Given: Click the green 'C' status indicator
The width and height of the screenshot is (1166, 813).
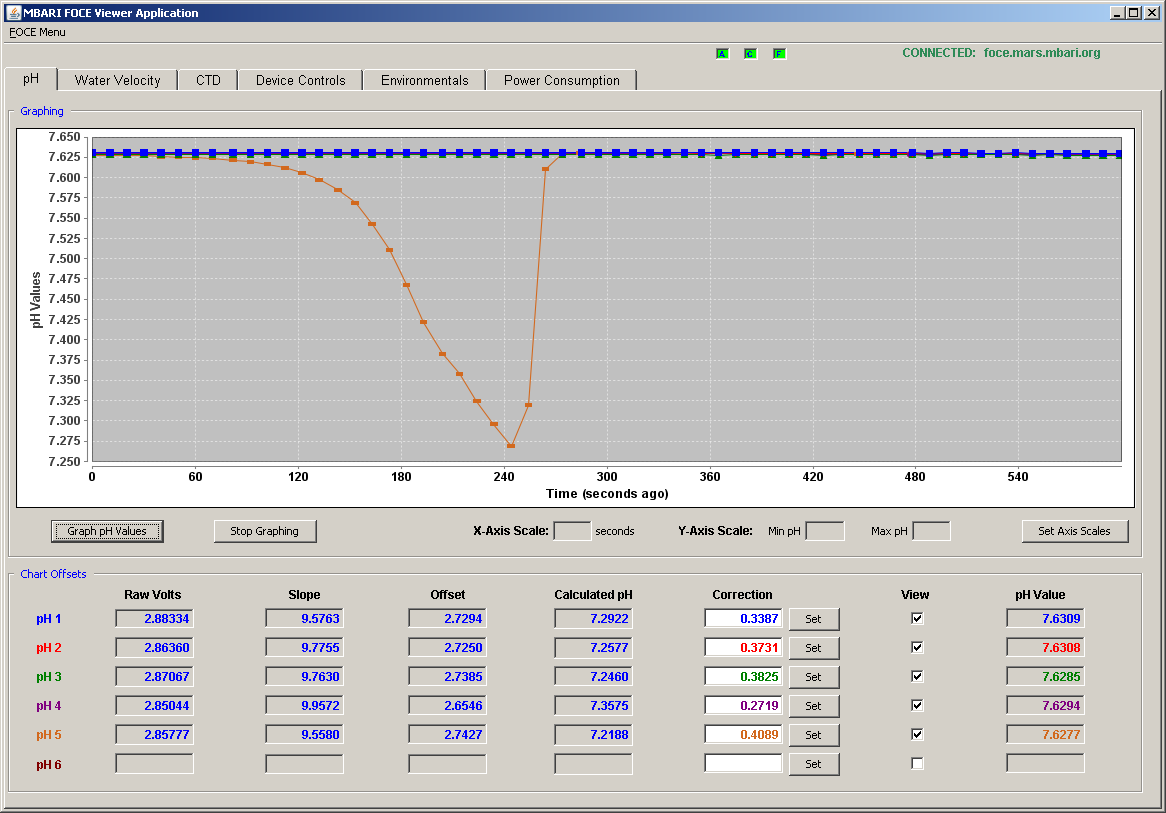Looking at the screenshot, I should coord(750,54).
